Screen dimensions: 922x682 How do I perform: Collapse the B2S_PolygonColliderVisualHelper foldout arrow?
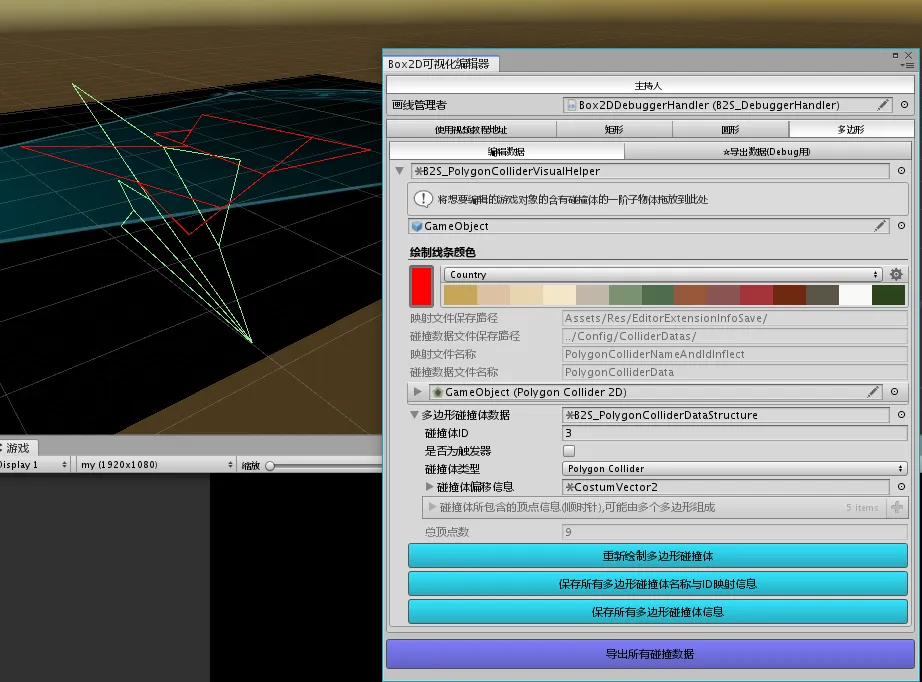400,171
